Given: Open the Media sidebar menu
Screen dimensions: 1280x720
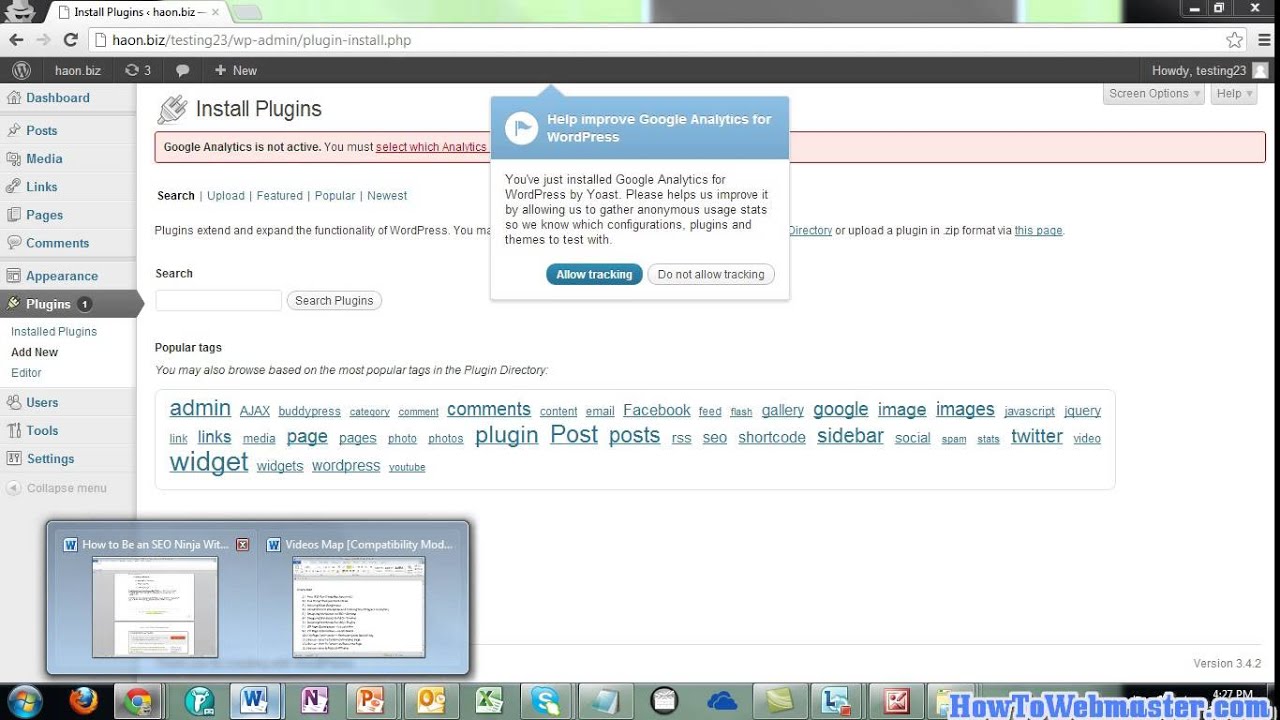Looking at the screenshot, I should 44,158.
